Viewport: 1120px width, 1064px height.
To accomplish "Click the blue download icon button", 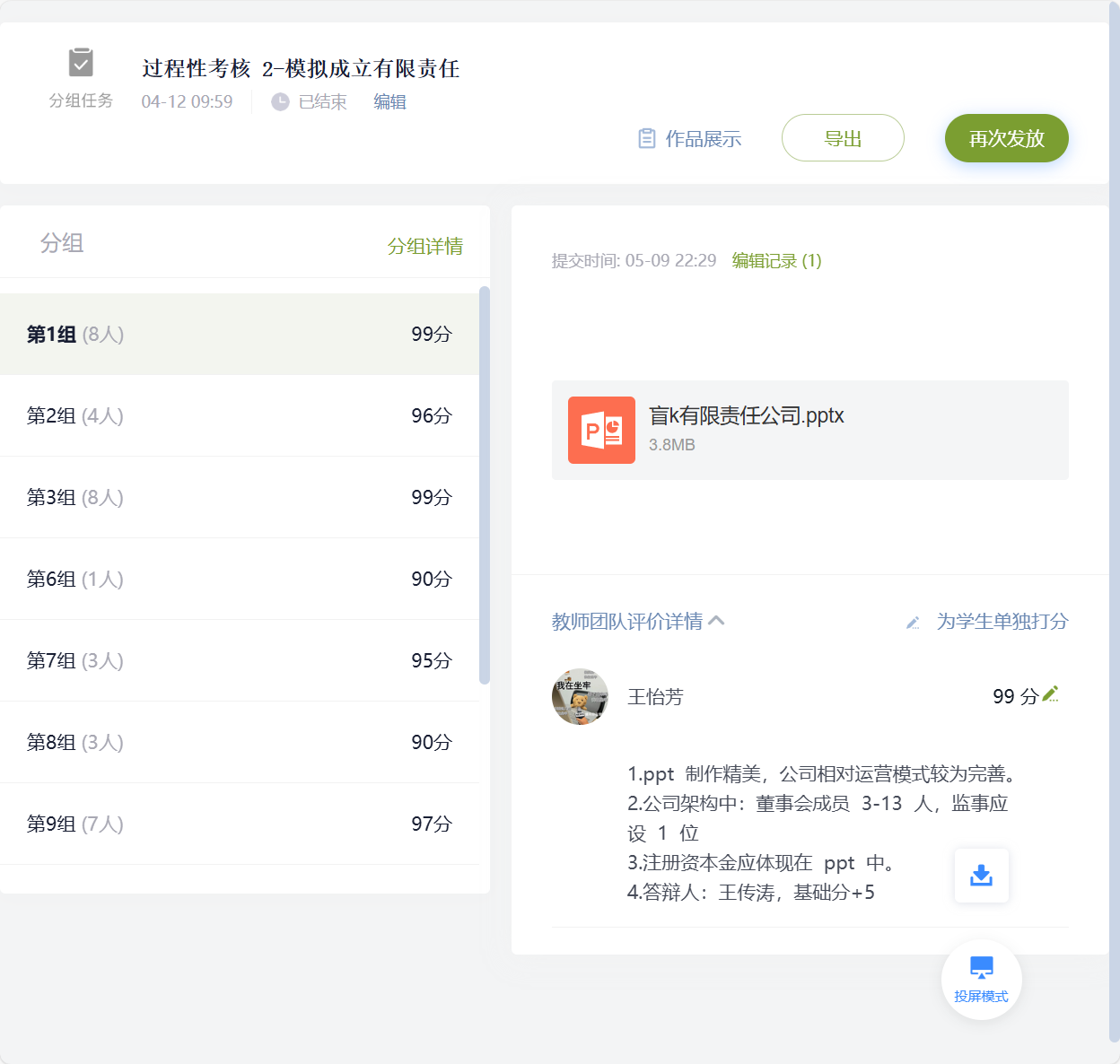I will coord(981,876).
